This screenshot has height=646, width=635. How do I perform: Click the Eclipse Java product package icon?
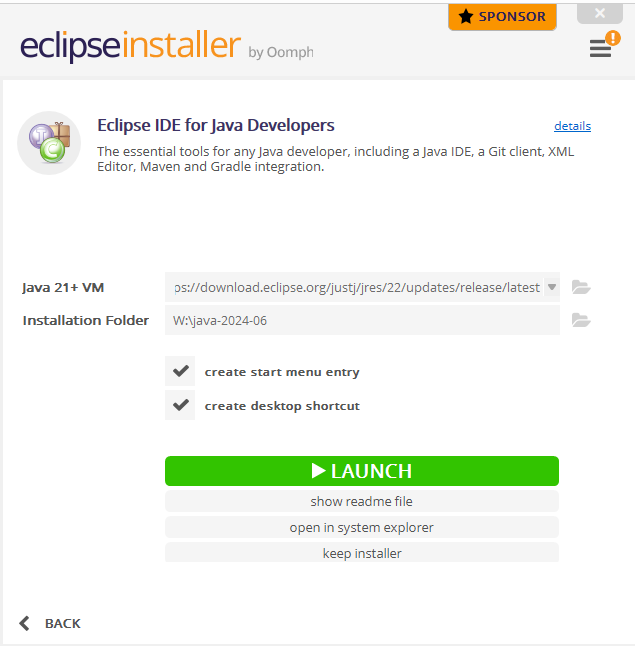click(x=49, y=143)
